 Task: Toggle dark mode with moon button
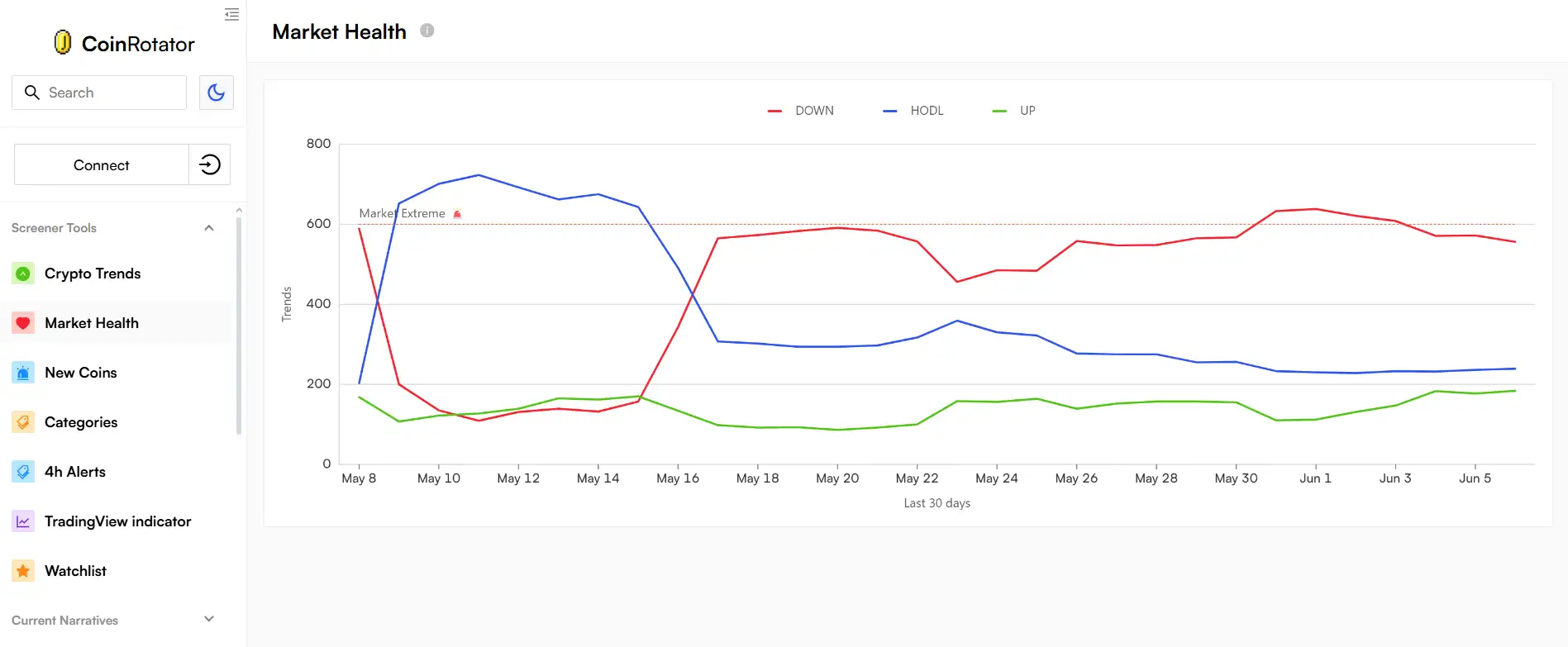217,93
